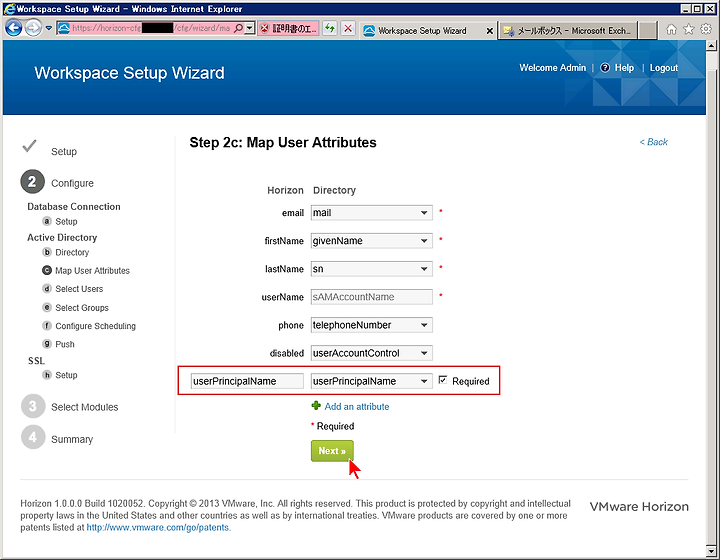The height and width of the screenshot is (560, 720).
Task: Click 'f' bullet icon beside Configure Scheduling
Action: tap(47, 325)
